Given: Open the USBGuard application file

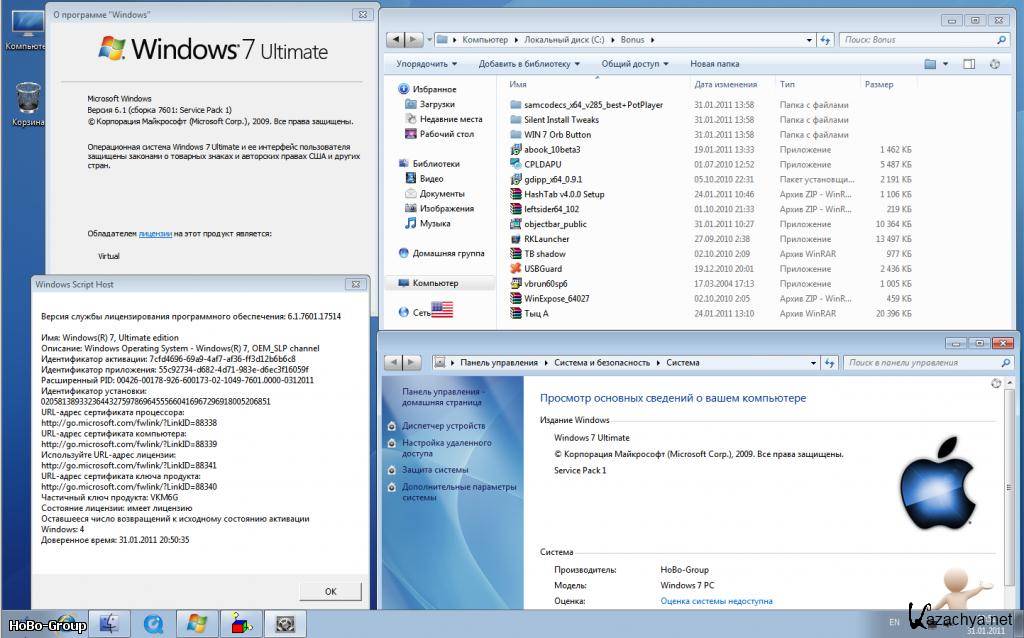Looking at the screenshot, I should pos(543,268).
